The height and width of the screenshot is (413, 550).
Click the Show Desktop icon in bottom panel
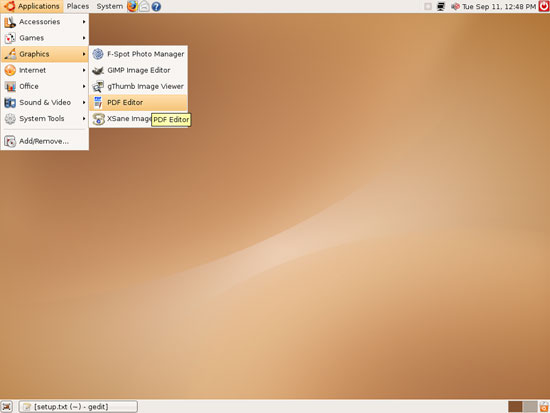click(x=6, y=406)
